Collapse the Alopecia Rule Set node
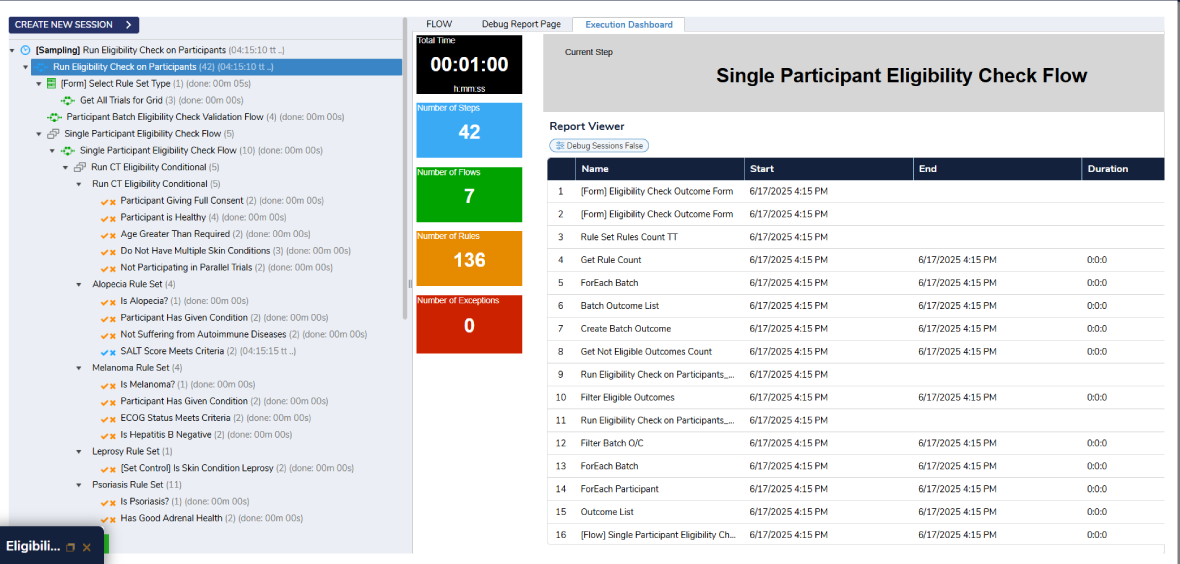This screenshot has width=1180, height=564. [x=80, y=285]
